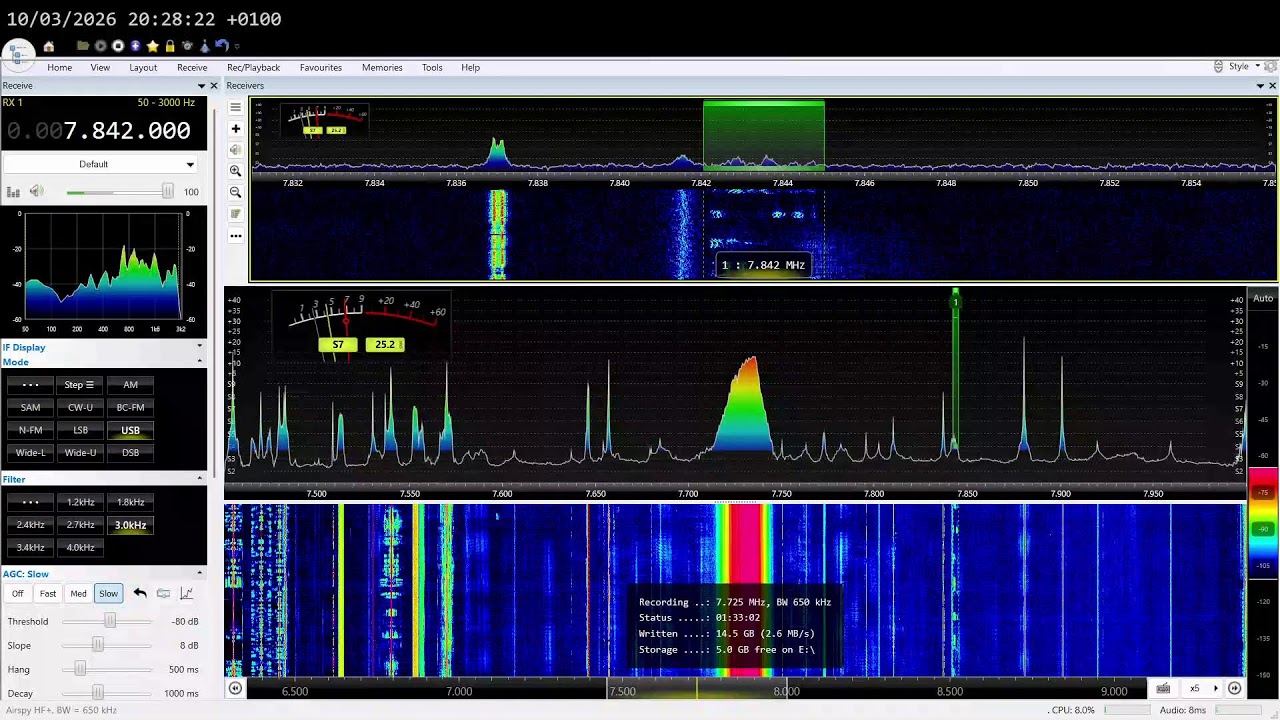Open the Receivers pane hamburger menu icon

point(235,107)
